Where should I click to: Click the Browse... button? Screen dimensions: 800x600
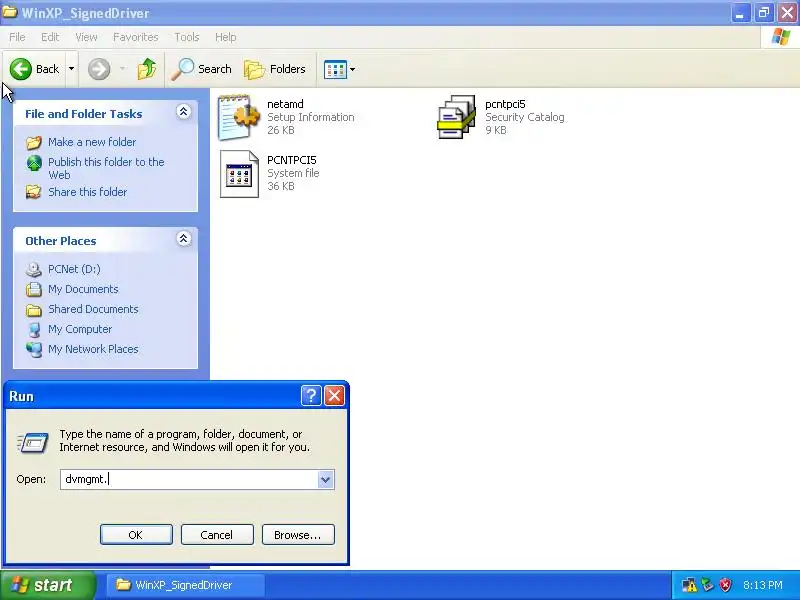(x=298, y=535)
